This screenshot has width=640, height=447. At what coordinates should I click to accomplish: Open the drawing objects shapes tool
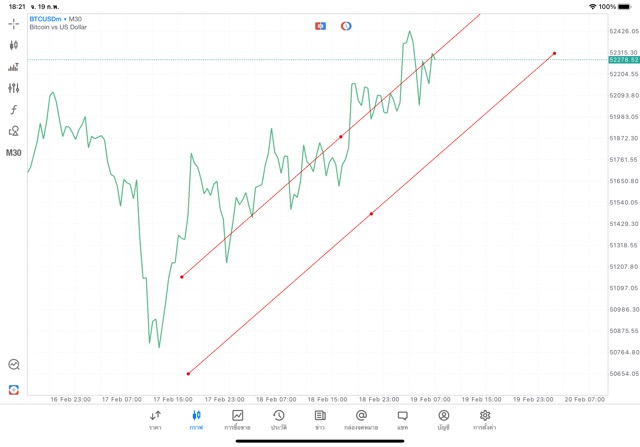14,131
